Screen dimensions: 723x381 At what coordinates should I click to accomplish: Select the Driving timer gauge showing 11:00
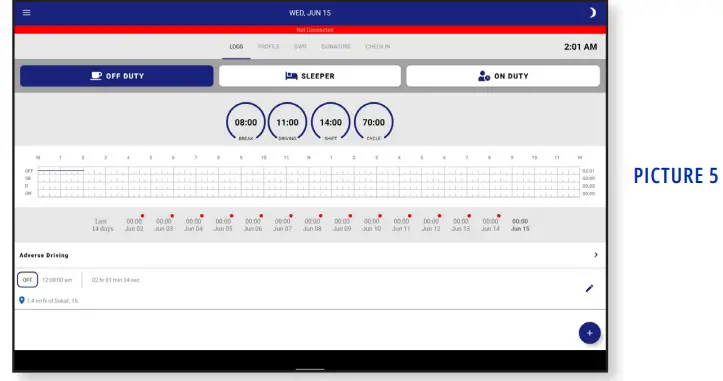(287, 122)
